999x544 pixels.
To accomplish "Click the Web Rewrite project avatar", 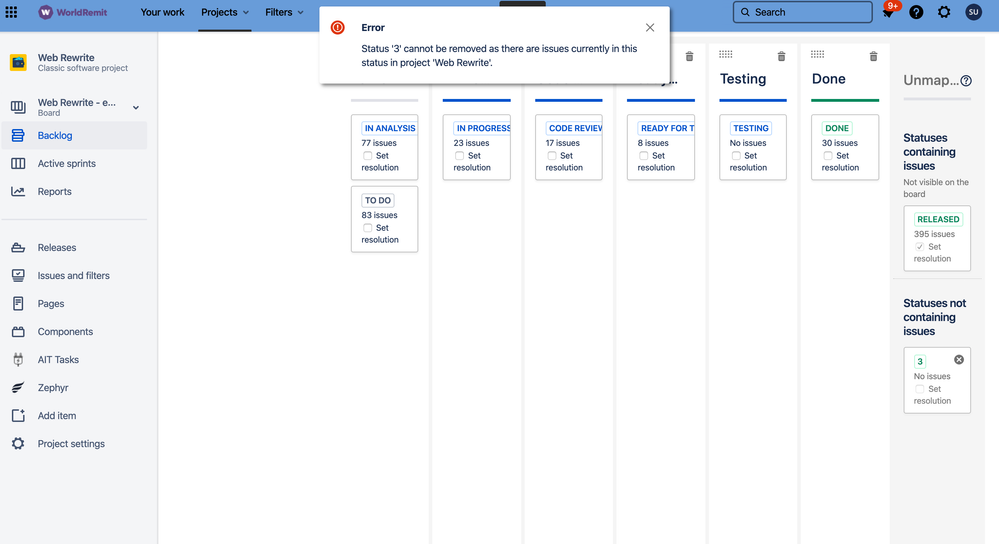I will coord(18,62).
